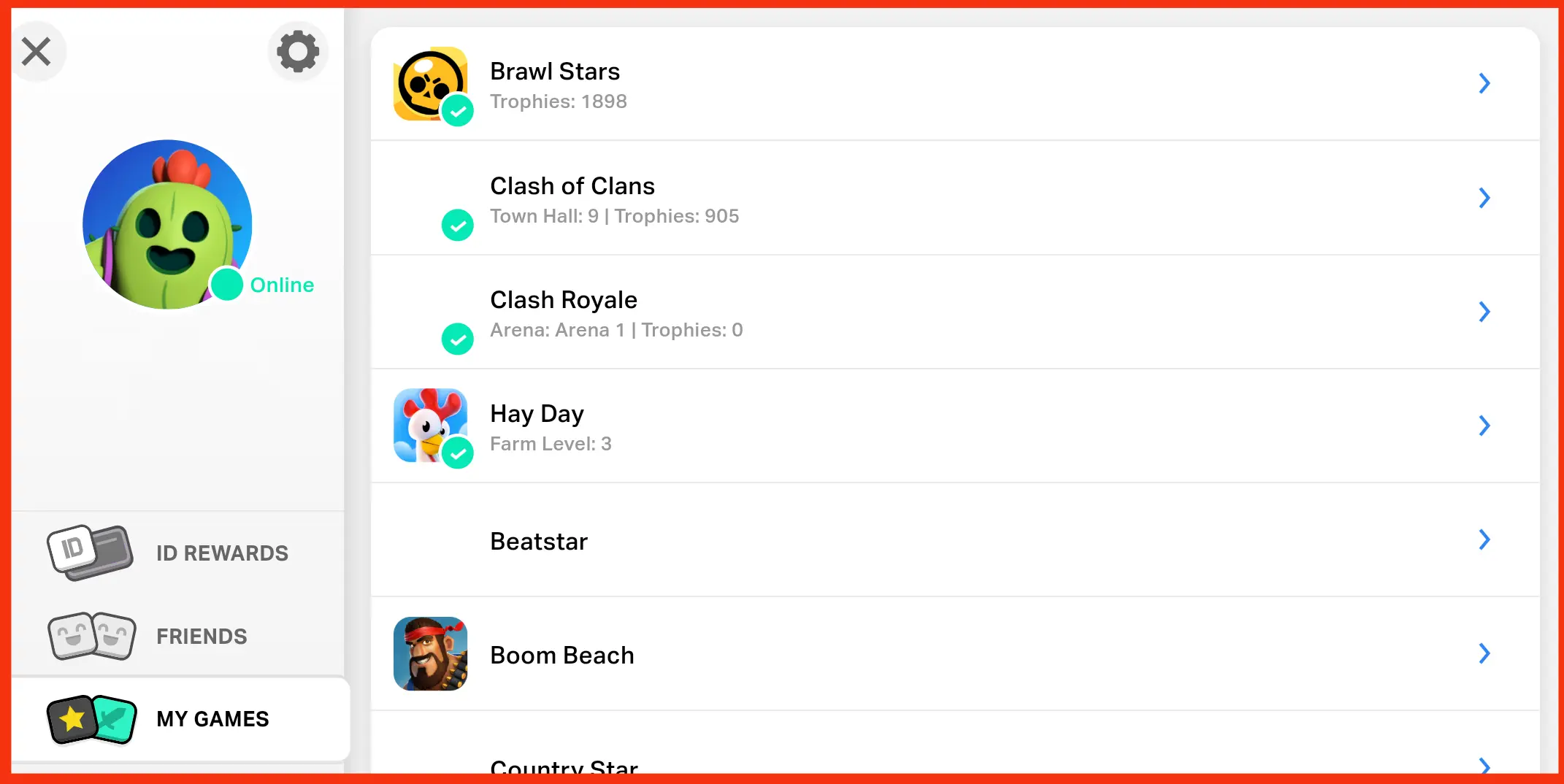
Task: Open the Hay Day game entry
Action: (x=955, y=426)
